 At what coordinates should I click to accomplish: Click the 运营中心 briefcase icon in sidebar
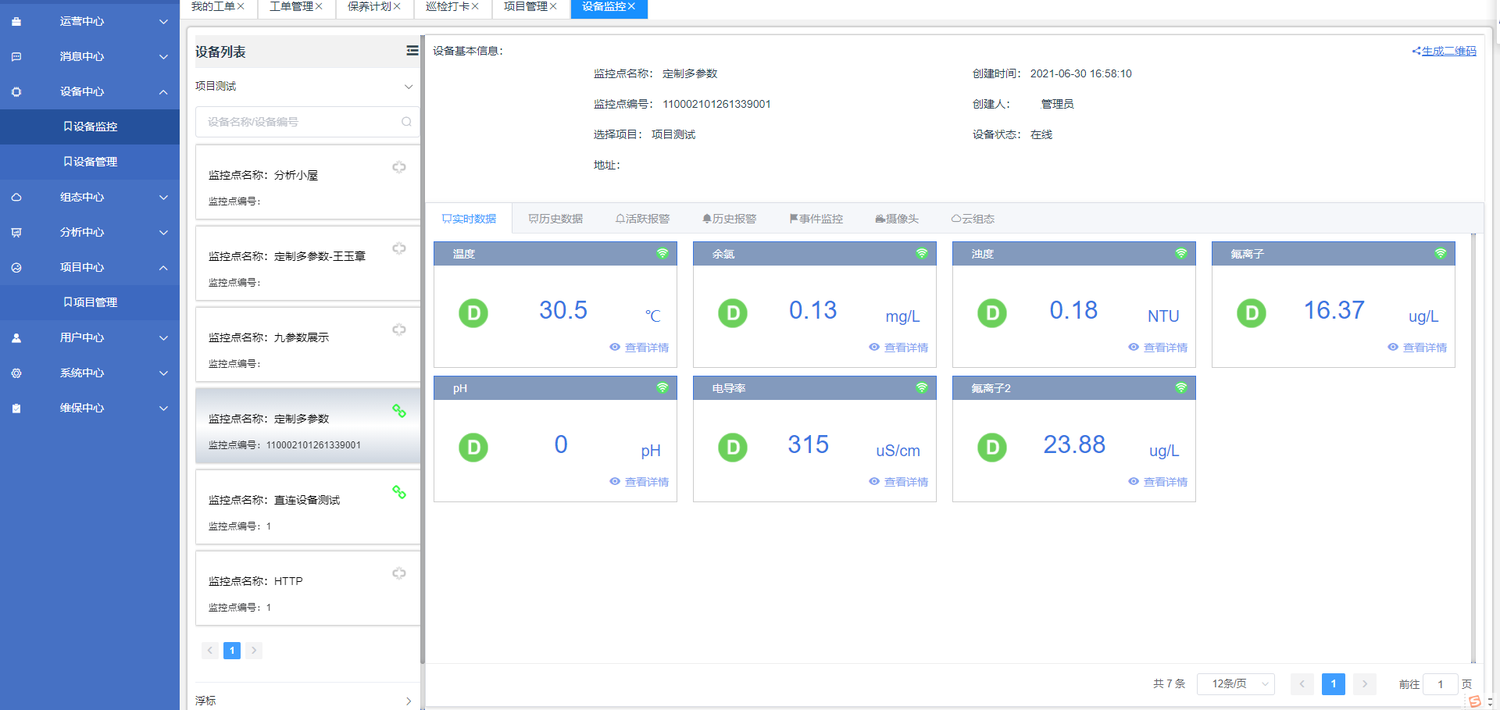[x=16, y=21]
